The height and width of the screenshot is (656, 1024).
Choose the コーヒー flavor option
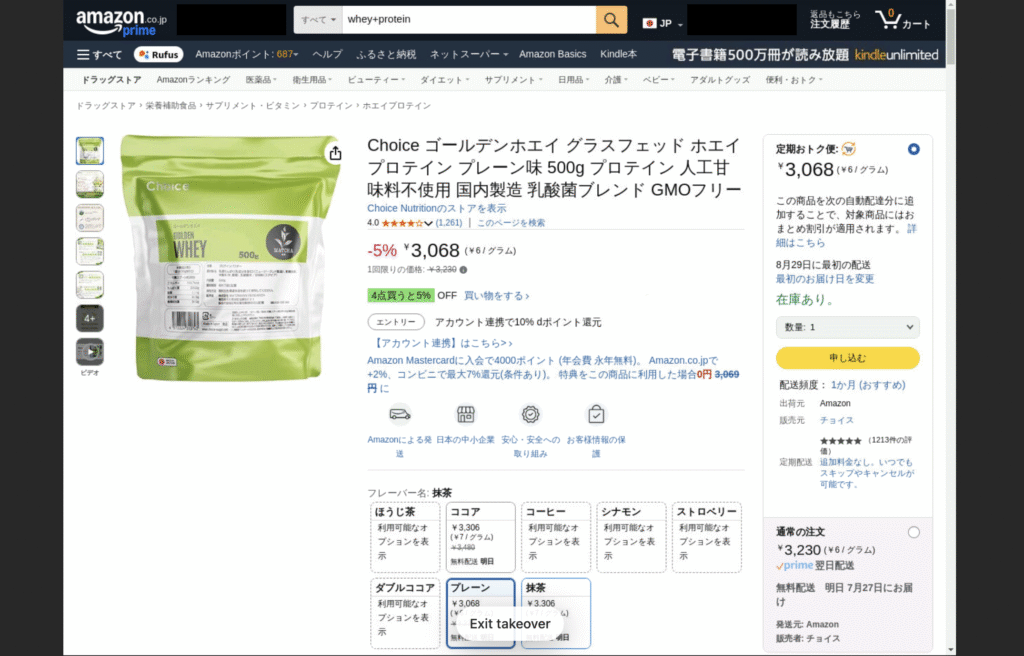556,537
